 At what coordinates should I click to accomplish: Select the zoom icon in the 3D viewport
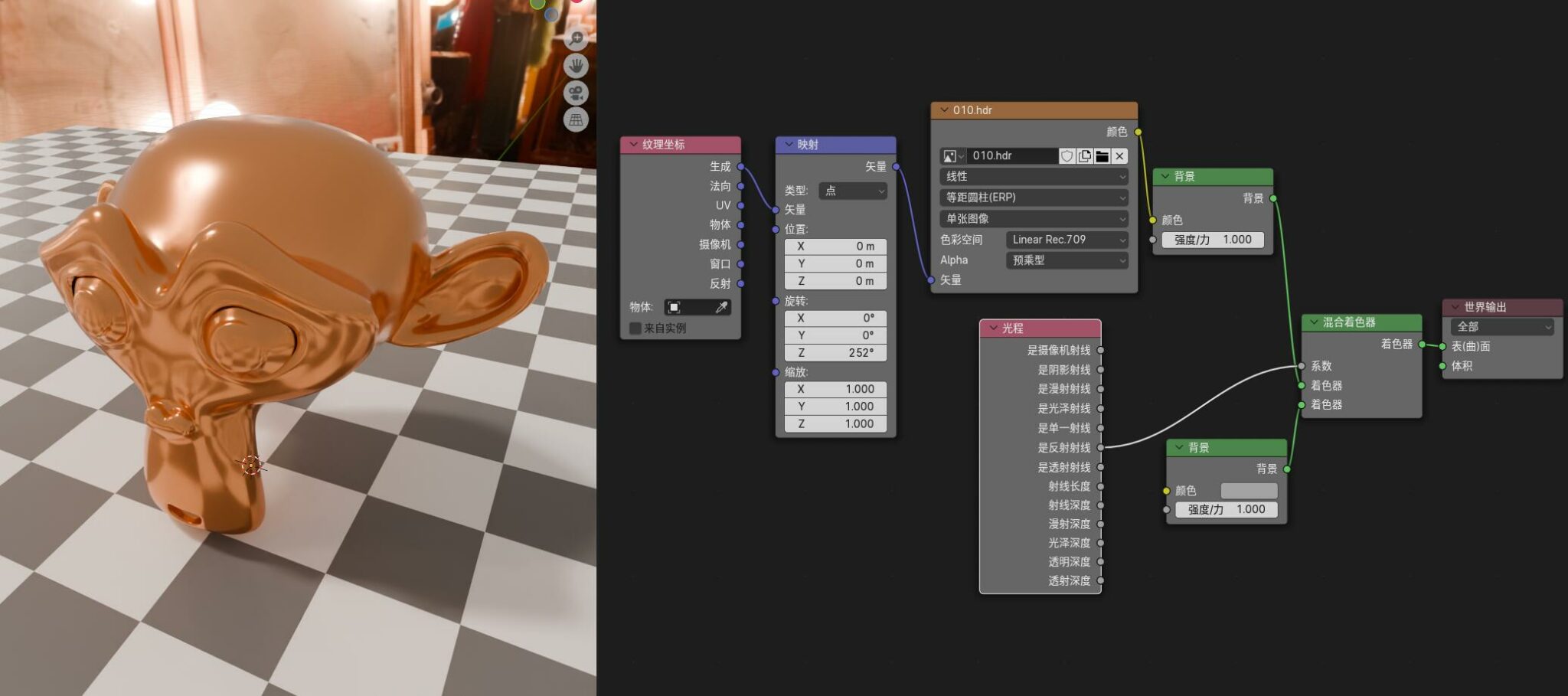click(575, 38)
